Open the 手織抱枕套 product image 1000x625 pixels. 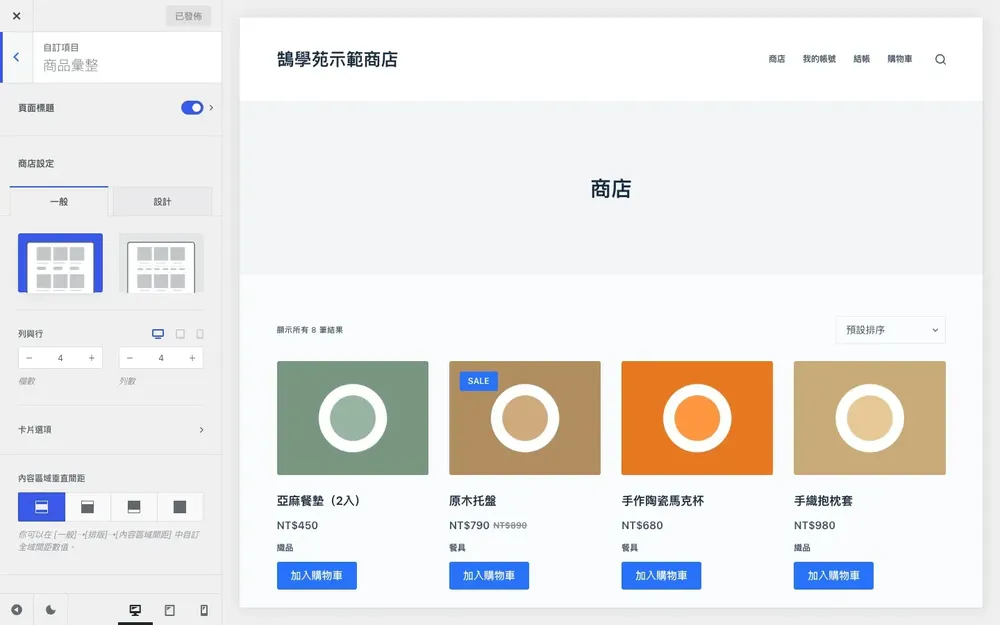(869, 418)
